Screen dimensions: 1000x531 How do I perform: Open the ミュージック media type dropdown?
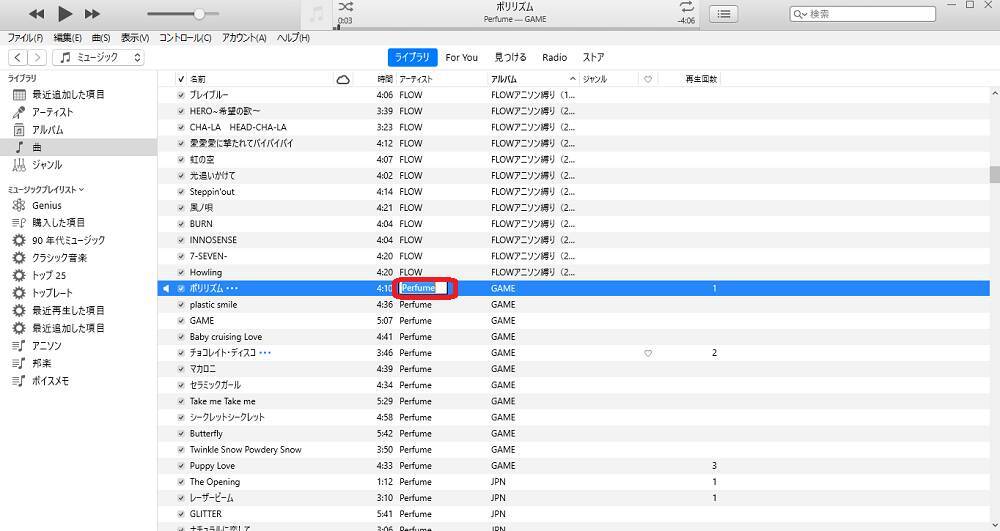100,58
